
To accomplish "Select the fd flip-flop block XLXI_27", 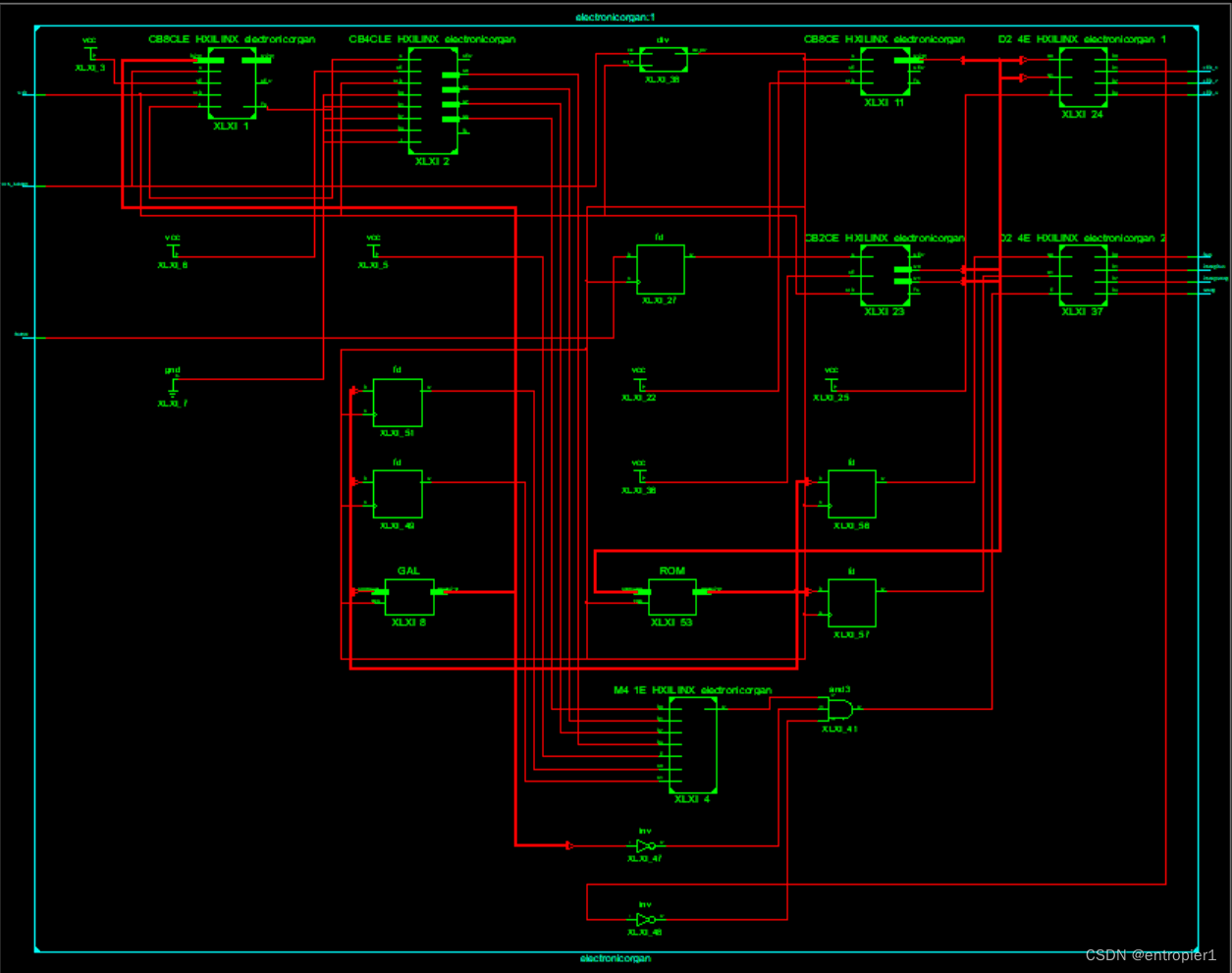I will click(661, 270).
